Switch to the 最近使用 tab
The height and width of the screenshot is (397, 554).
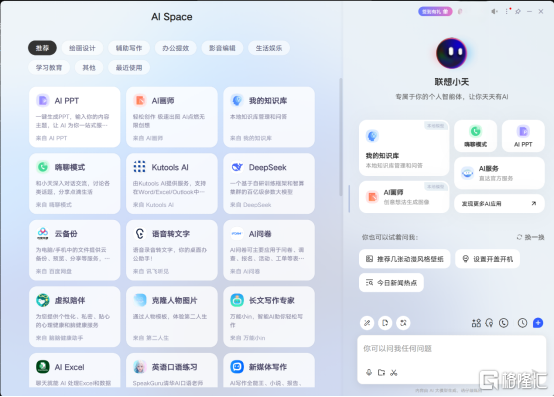coord(129,67)
